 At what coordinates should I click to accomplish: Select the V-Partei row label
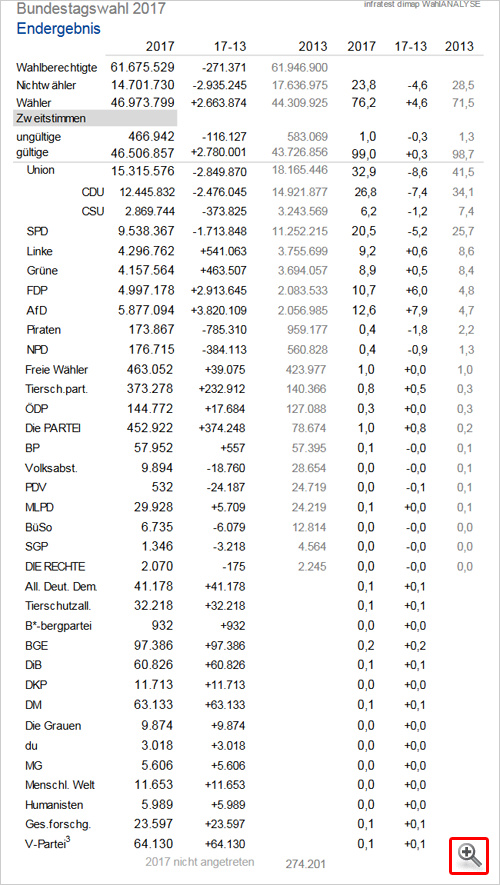point(49,844)
